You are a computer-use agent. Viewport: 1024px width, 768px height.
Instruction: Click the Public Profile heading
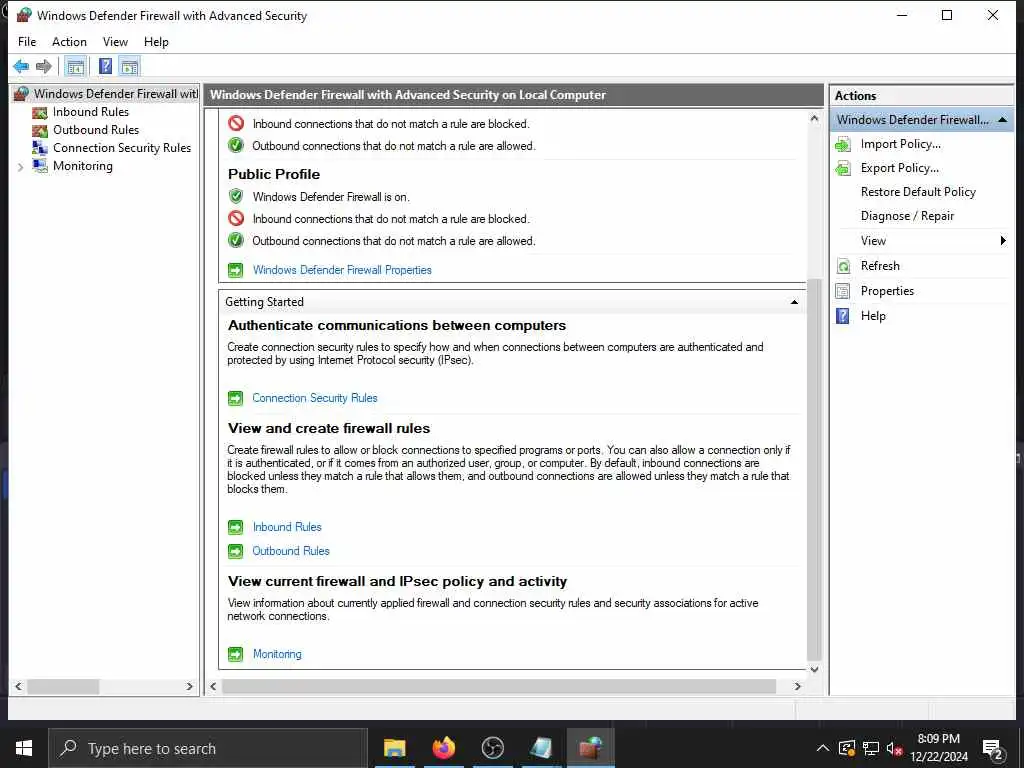coord(274,174)
